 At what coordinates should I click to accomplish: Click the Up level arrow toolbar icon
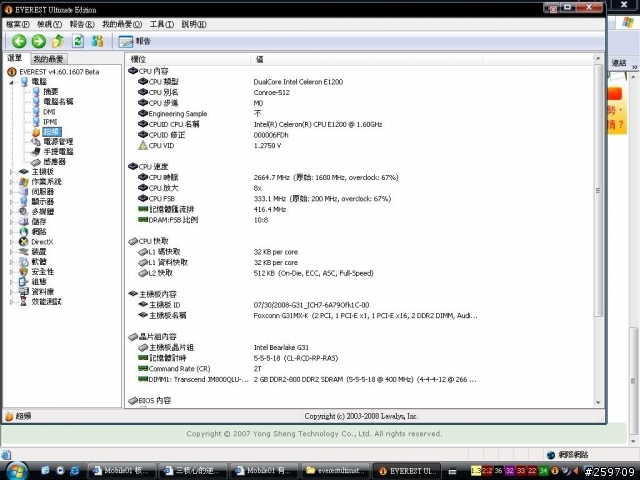[x=58, y=41]
